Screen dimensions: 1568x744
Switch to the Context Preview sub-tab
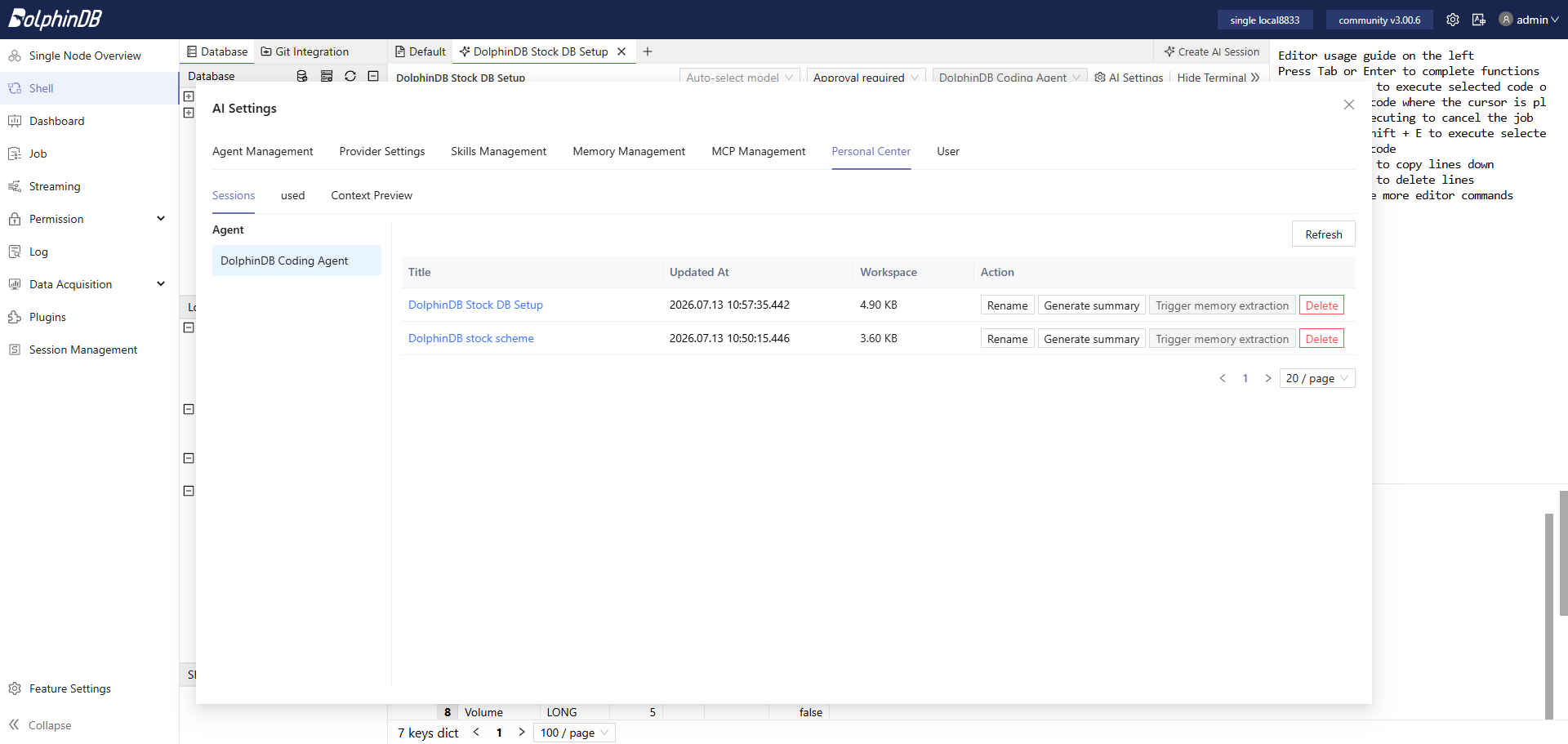tap(372, 195)
